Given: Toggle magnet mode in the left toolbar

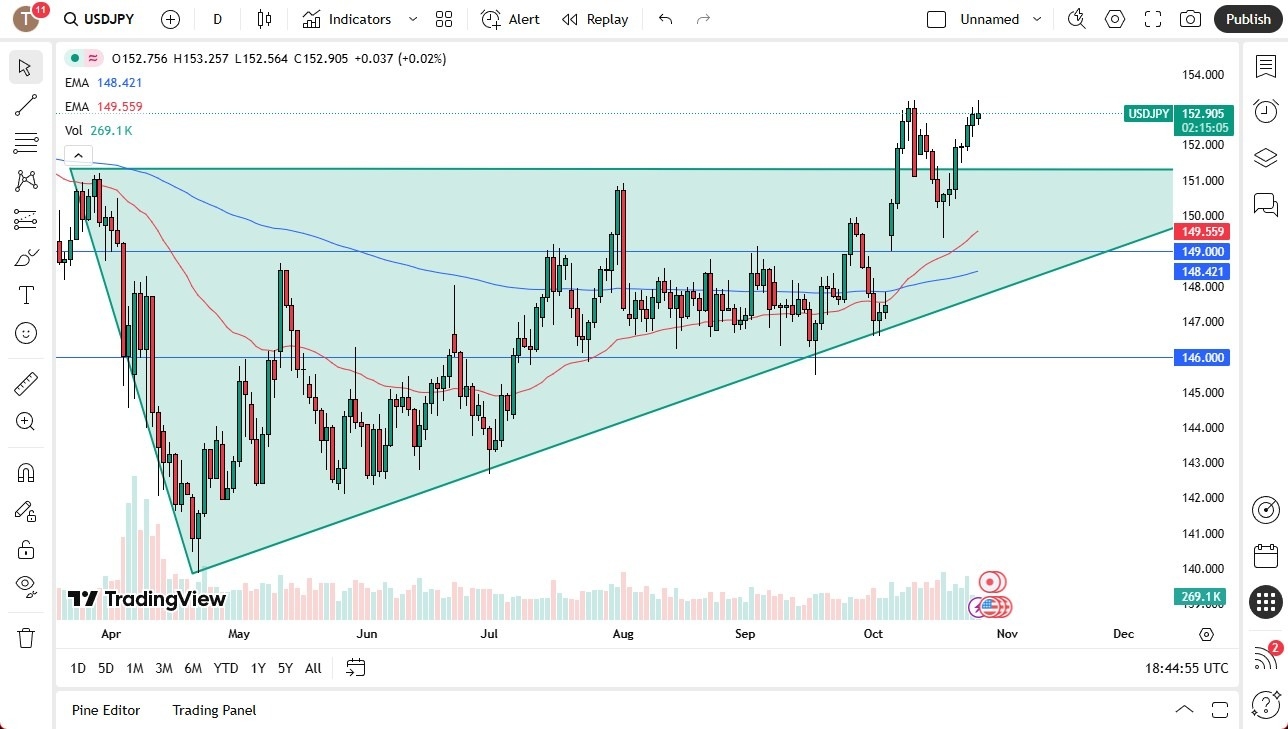Looking at the screenshot, I should pos(25,472).
